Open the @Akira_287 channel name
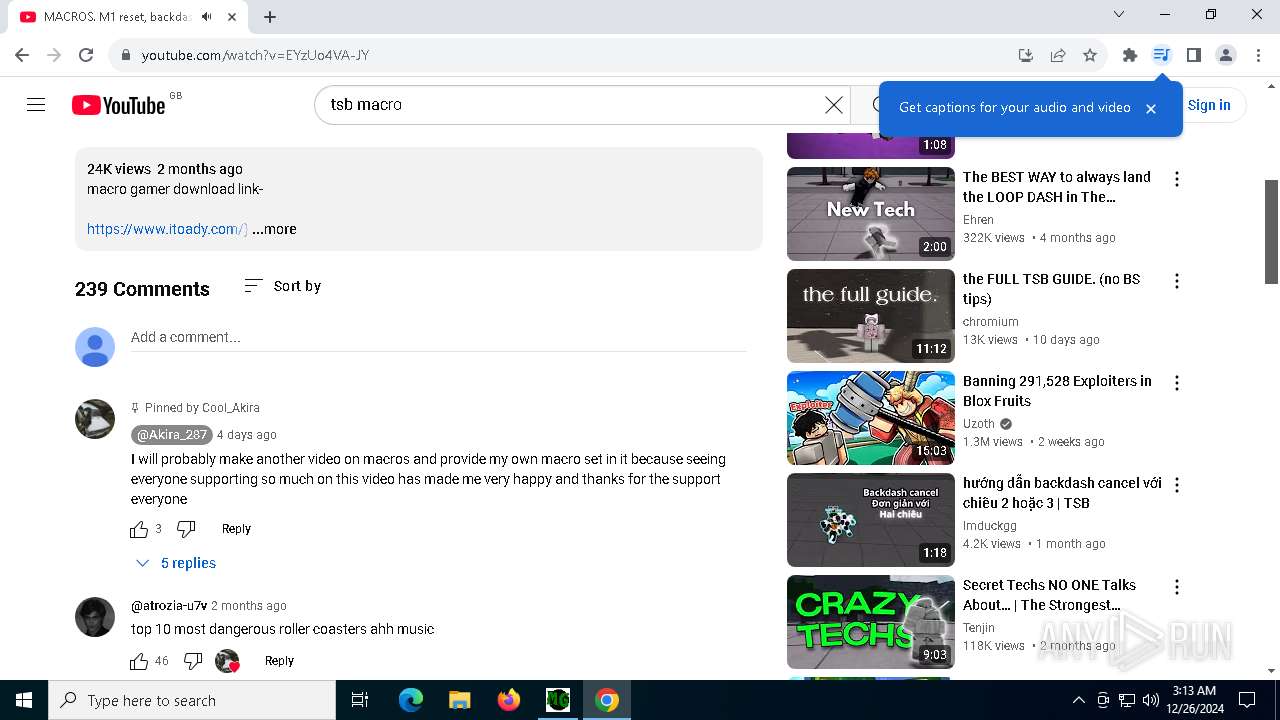 click(x=171, y=435)
